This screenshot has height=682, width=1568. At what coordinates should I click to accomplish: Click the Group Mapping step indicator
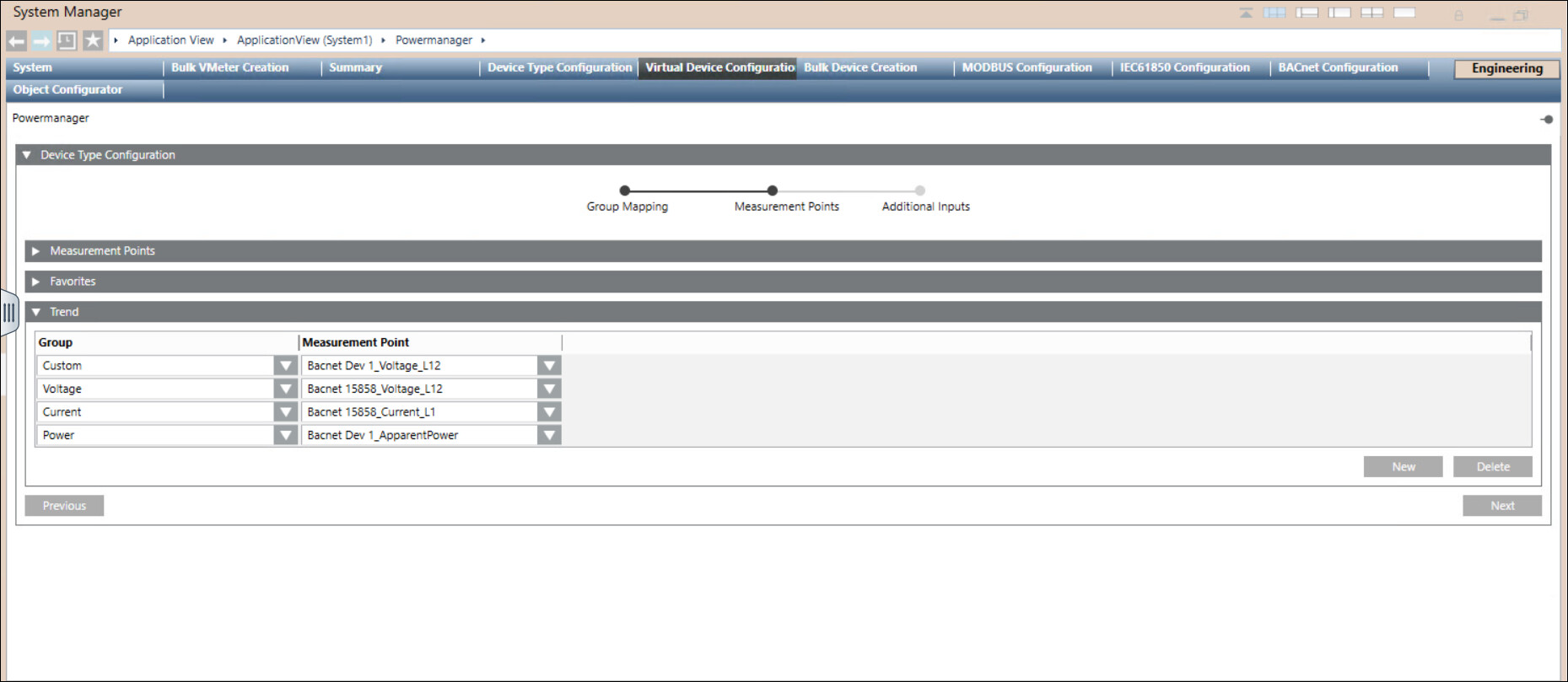coord(625,191)
